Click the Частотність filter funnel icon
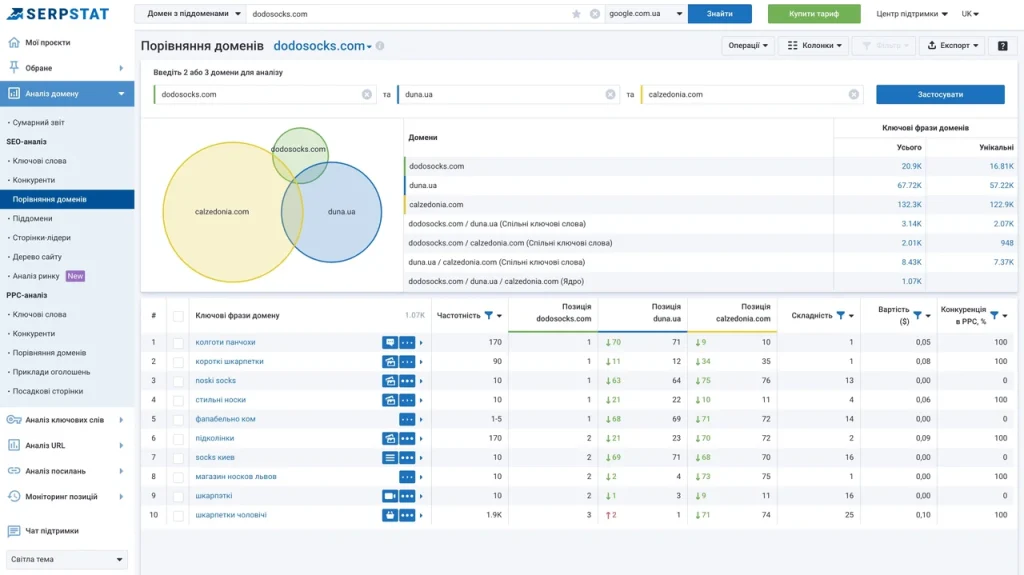This screenshot has height=575, width=1024. (x=488, y=316)
